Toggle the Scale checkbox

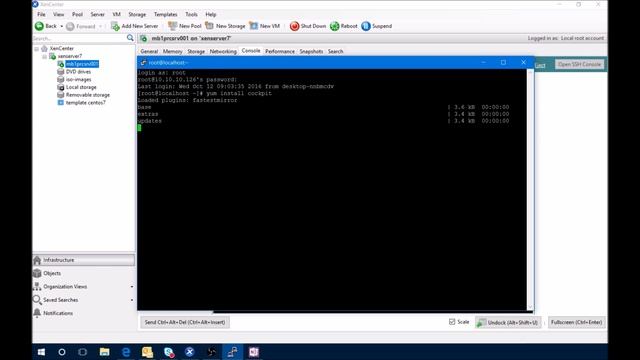452,322
